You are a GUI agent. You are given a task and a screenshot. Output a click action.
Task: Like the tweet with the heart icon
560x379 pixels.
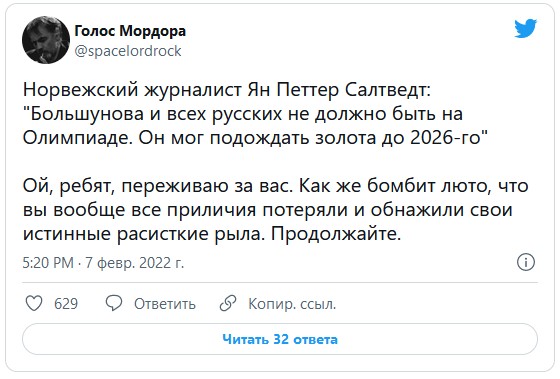point(34,303)
